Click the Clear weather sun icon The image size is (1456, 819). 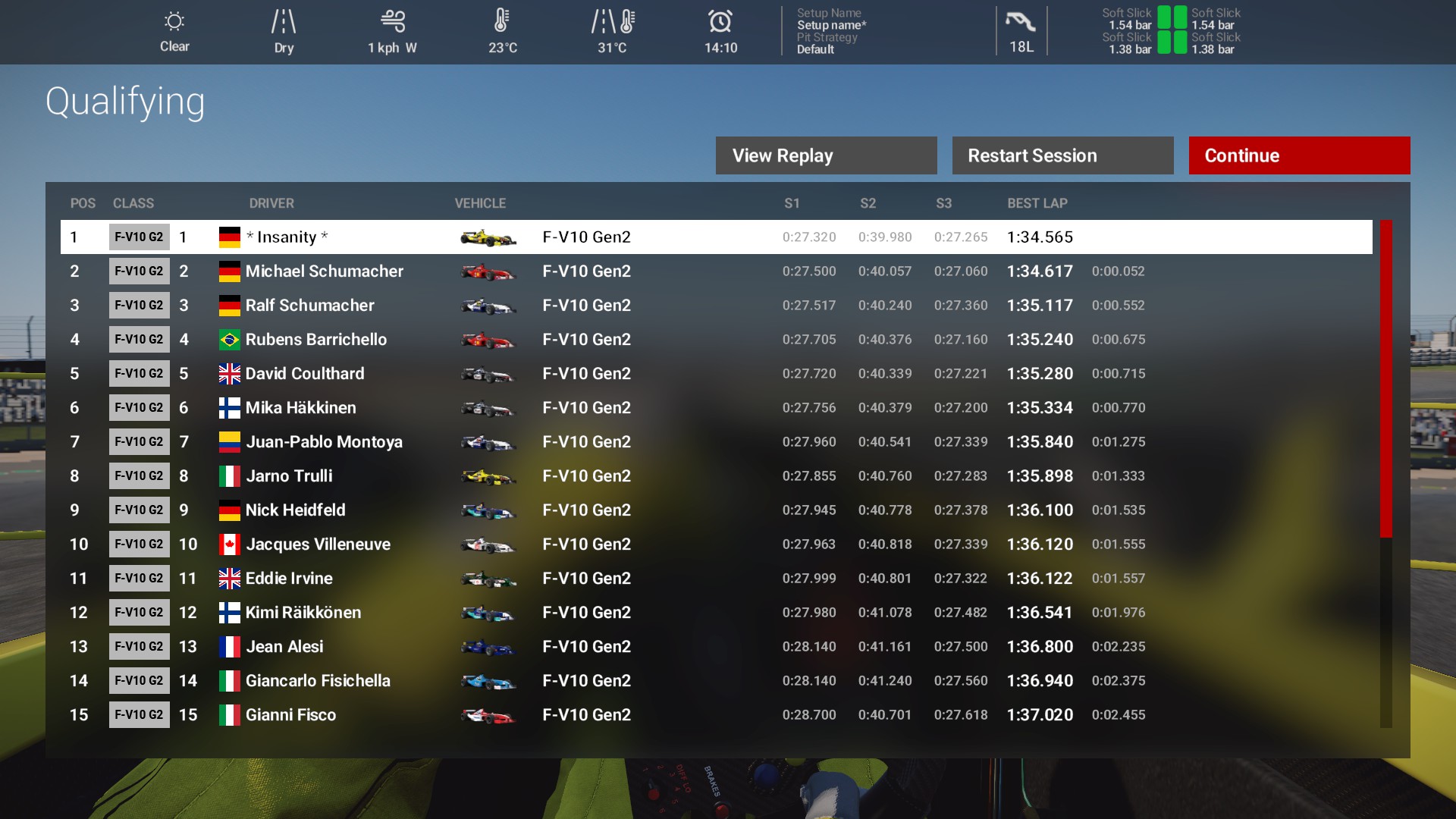174,21
